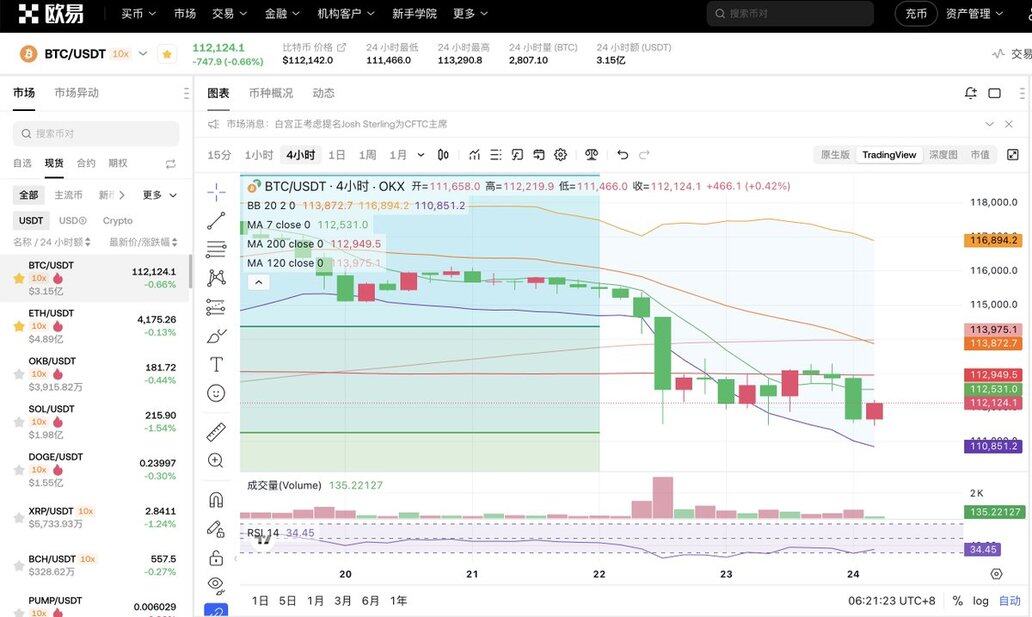The height and width of the screenshot is (617, 1032).
Task: Open the 金融 top menu
Action: (x=282, y=13)
